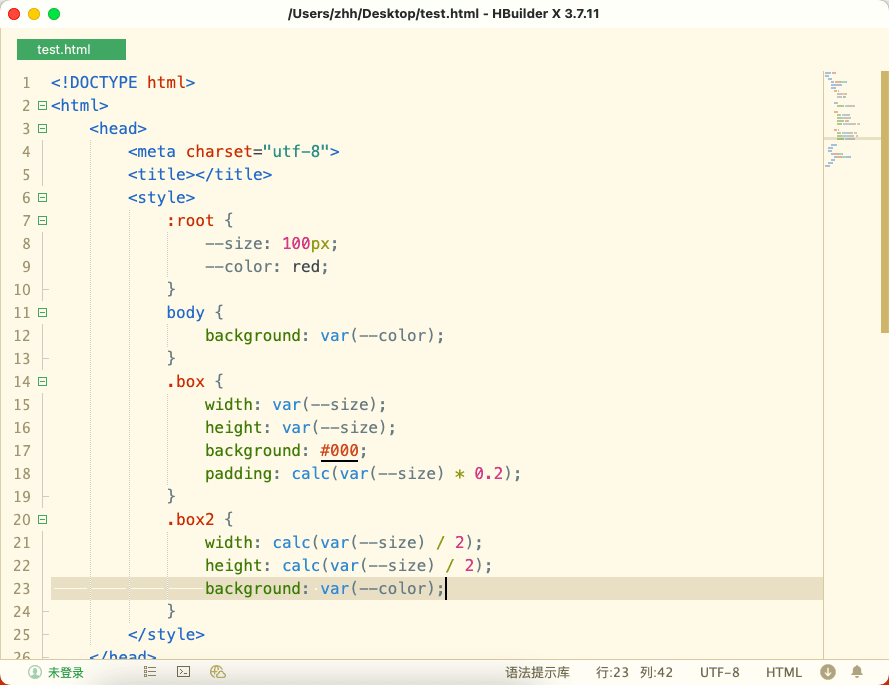The width and height of the screenshot is (889, 685).
Task: Open the document outline list icon
Action: pyautogui.click(x=150, y=672)
